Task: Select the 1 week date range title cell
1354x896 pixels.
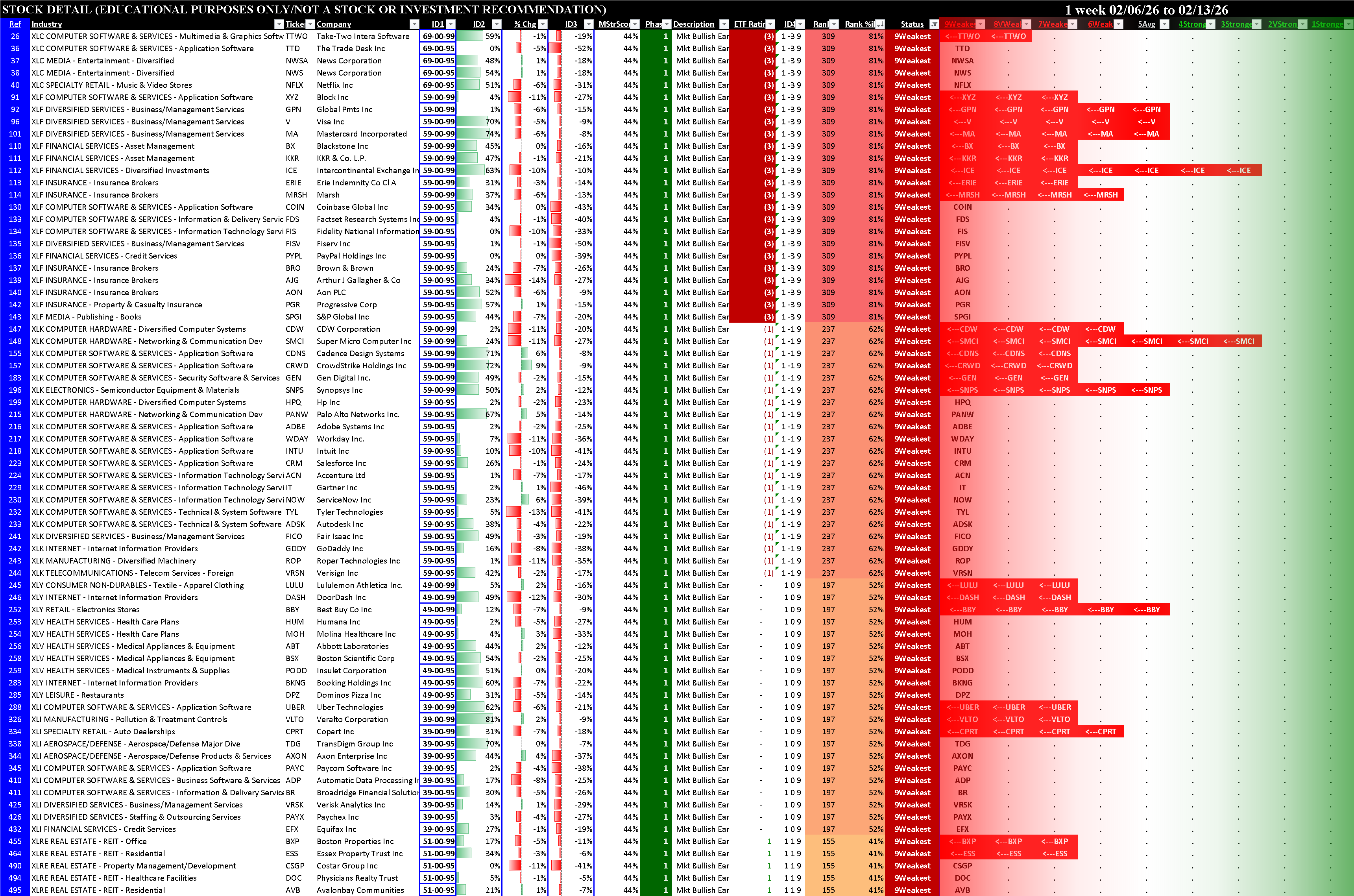Action: coord(1146,10)
